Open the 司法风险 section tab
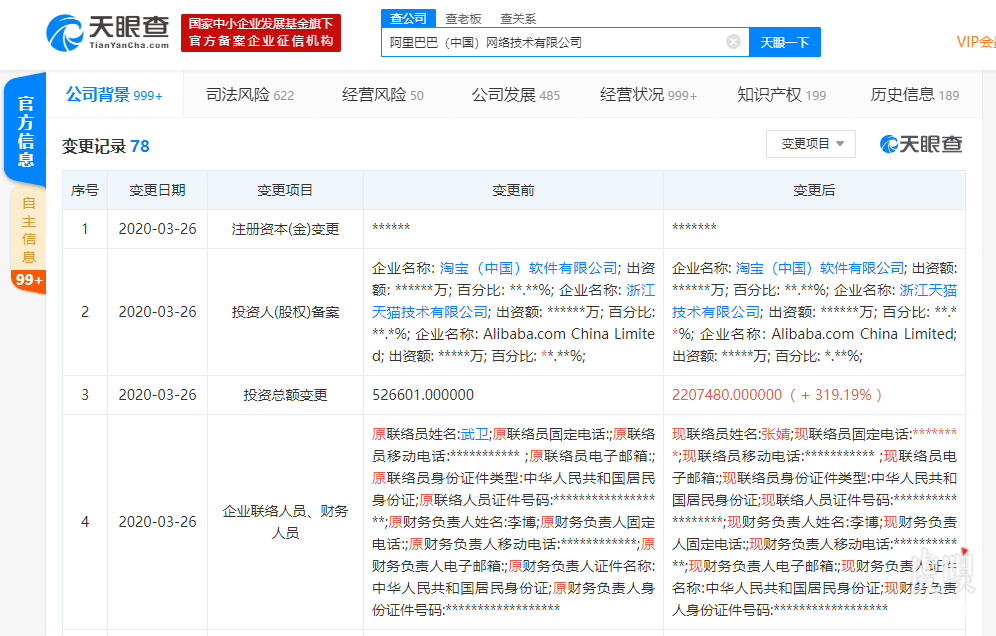996x636 pixels. 249,95
